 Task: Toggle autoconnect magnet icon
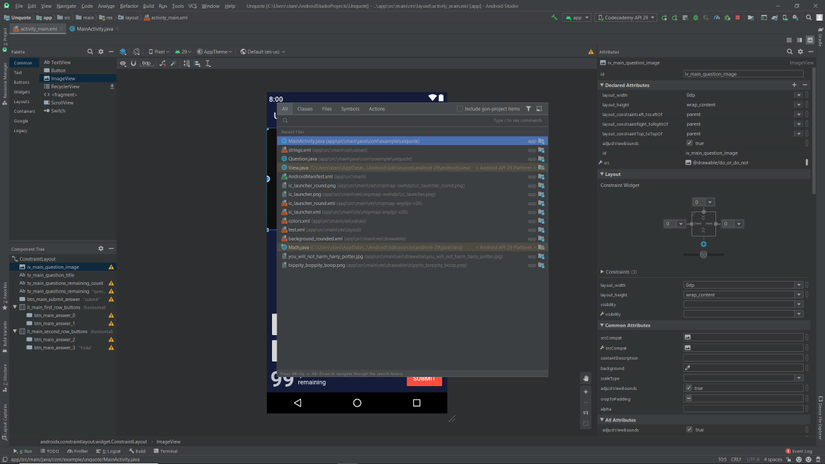[134, 63]
